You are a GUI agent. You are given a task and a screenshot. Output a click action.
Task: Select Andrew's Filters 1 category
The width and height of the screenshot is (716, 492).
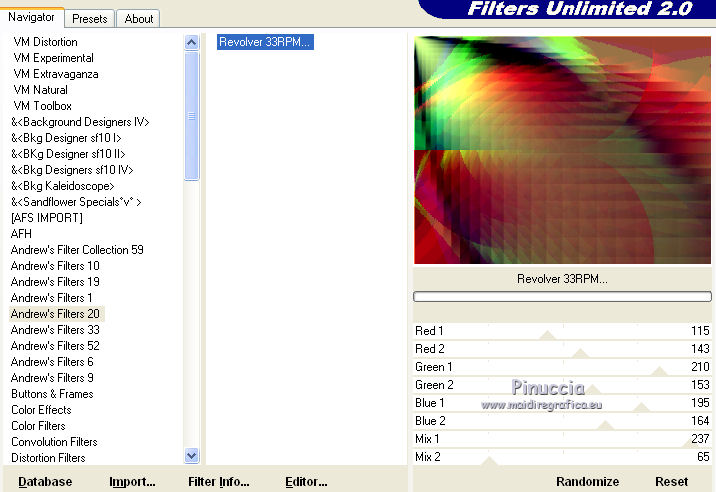51,298
